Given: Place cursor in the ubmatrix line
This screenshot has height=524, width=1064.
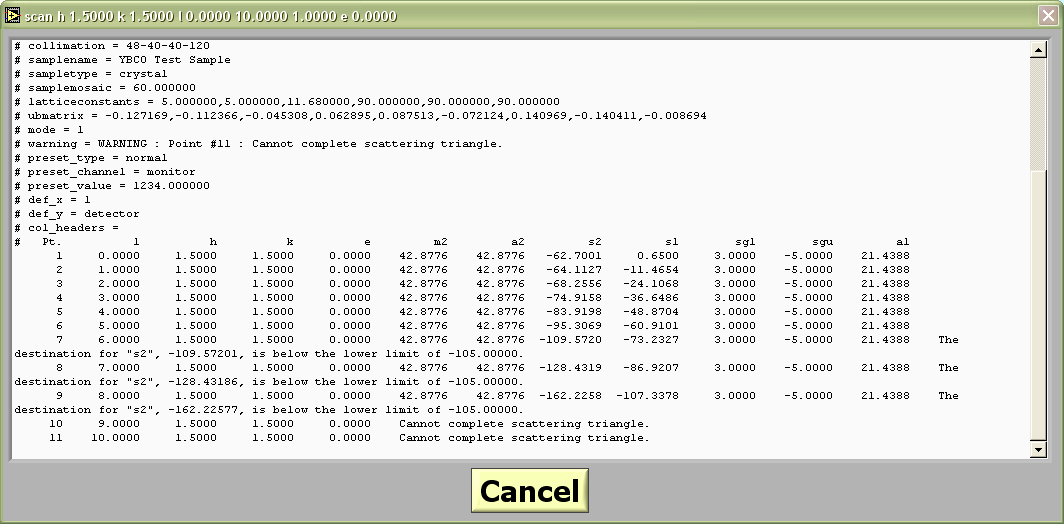Looking at the screenshot, I should (360, 116).
